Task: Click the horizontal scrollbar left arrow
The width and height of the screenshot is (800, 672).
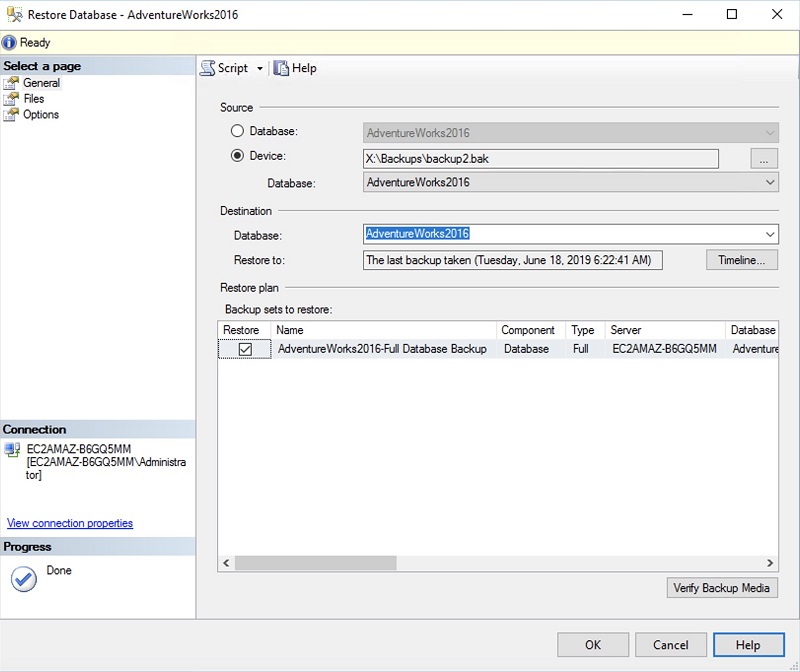Action: coord(226,563)
